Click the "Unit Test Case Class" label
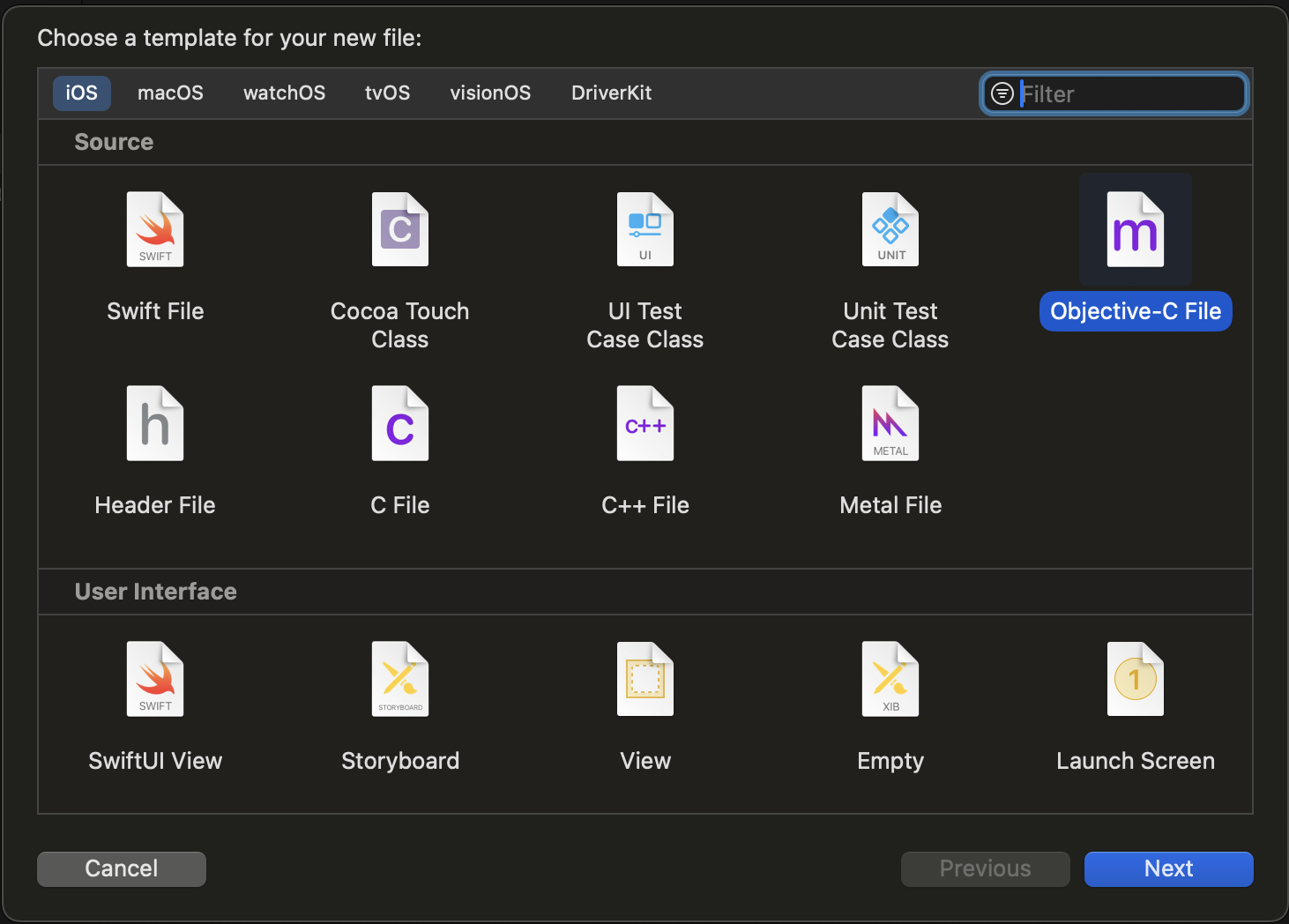The image size is (1289, 924). 890,325
